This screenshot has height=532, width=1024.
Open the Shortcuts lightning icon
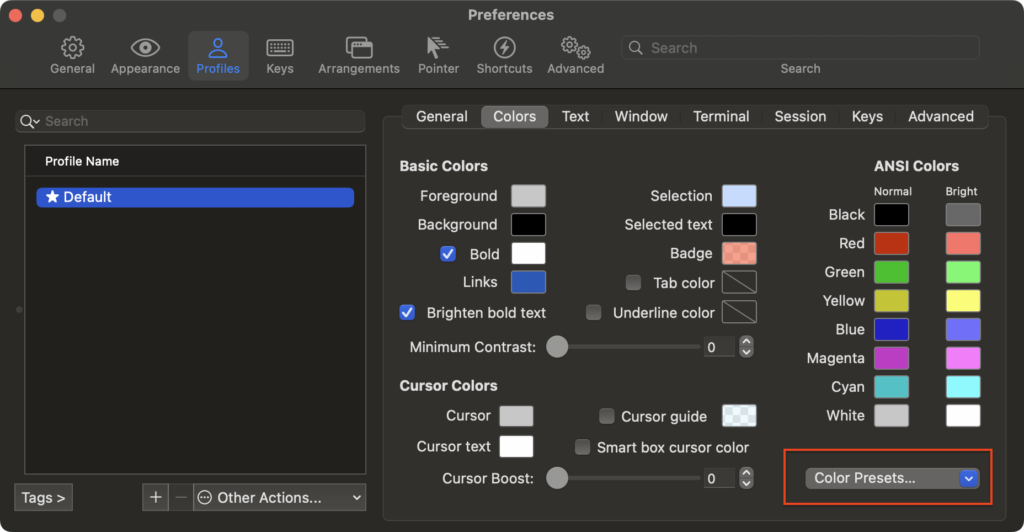(x=504, y=48)
